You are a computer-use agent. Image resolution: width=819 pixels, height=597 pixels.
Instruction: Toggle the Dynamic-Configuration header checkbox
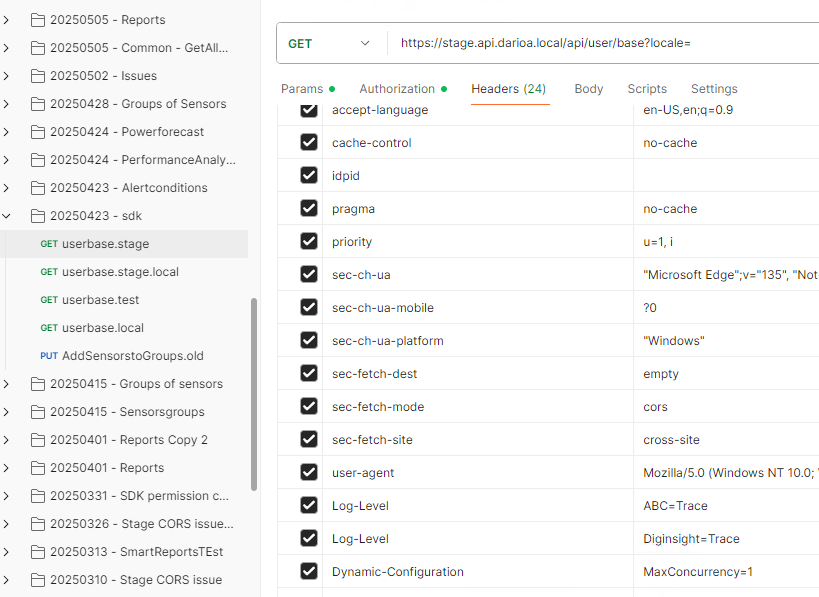(x=309, y=572)
